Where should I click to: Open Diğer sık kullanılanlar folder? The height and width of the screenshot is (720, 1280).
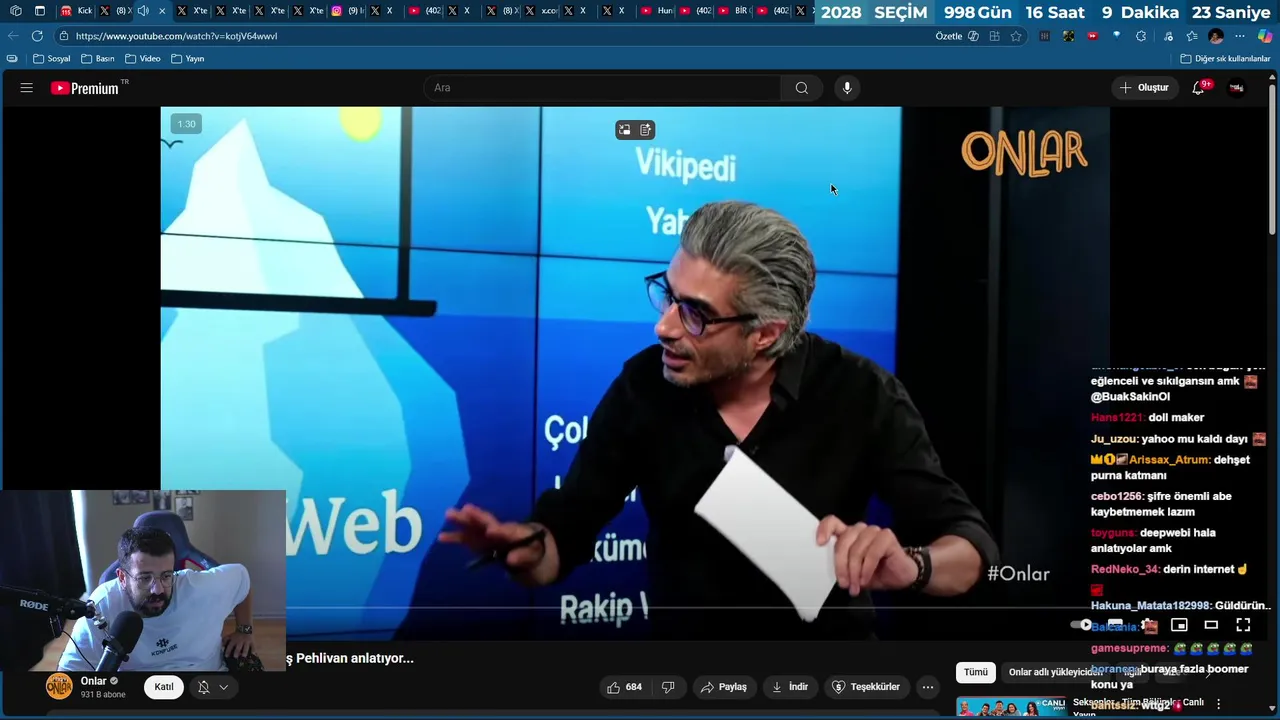pos(1225,59)
